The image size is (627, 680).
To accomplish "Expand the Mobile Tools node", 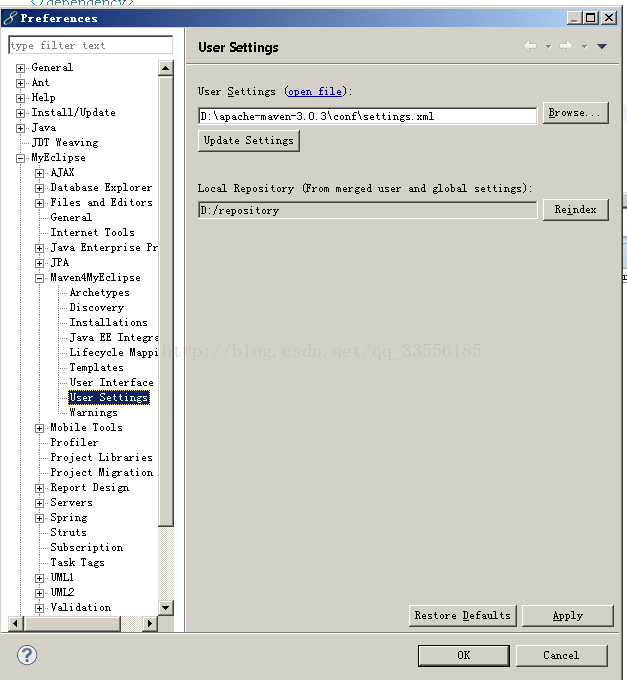I will pyautogui.click(x=39, y=428).
